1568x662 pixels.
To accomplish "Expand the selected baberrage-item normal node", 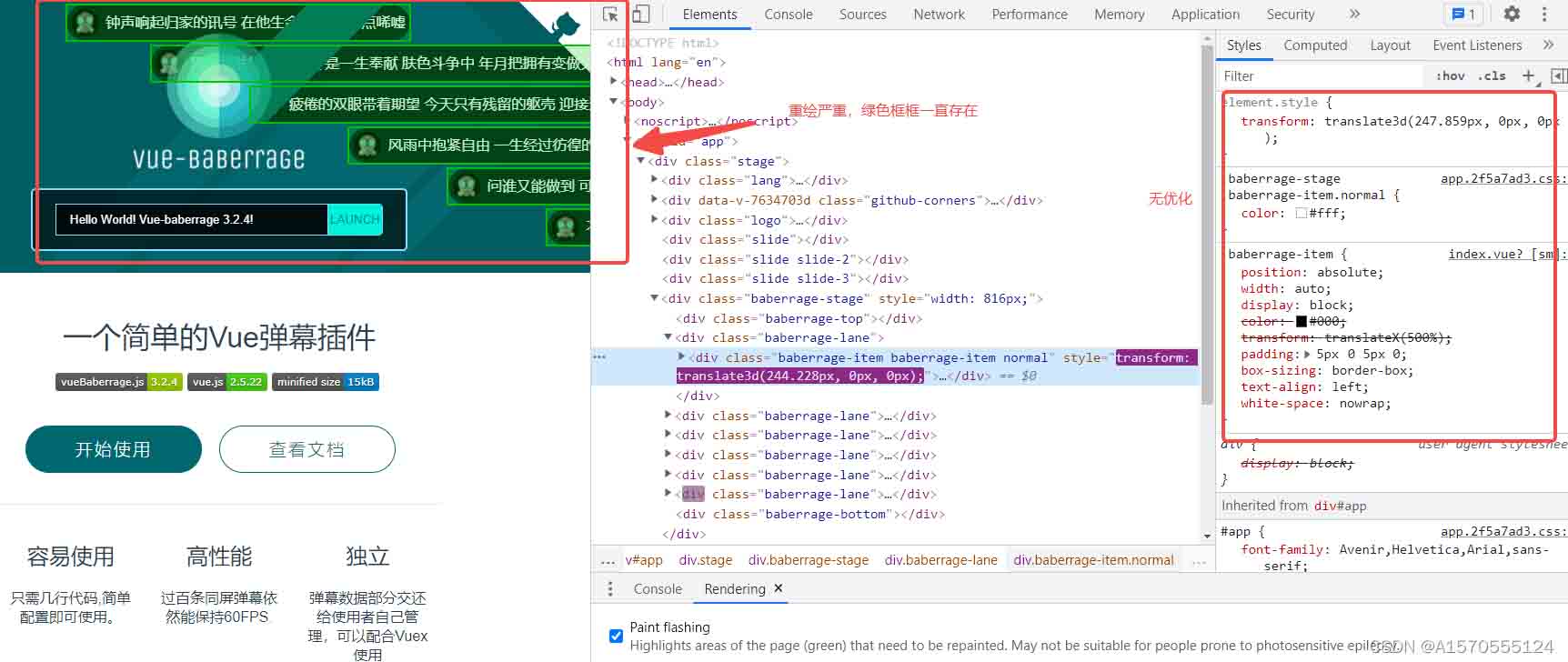I will 681,357.
